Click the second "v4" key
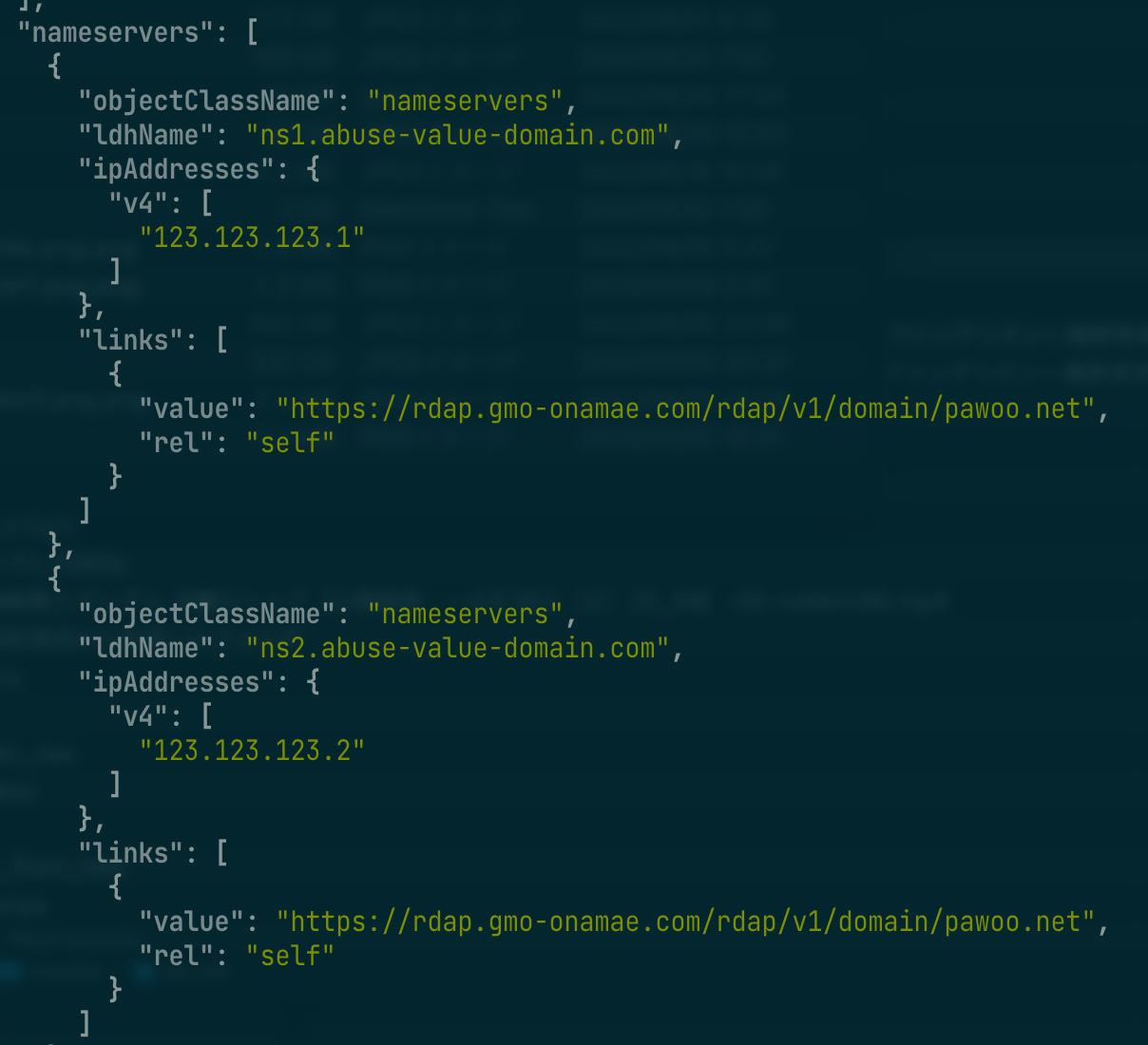Image resolution: width=1148 pixels, height=1045 pixels. [139, 716]
